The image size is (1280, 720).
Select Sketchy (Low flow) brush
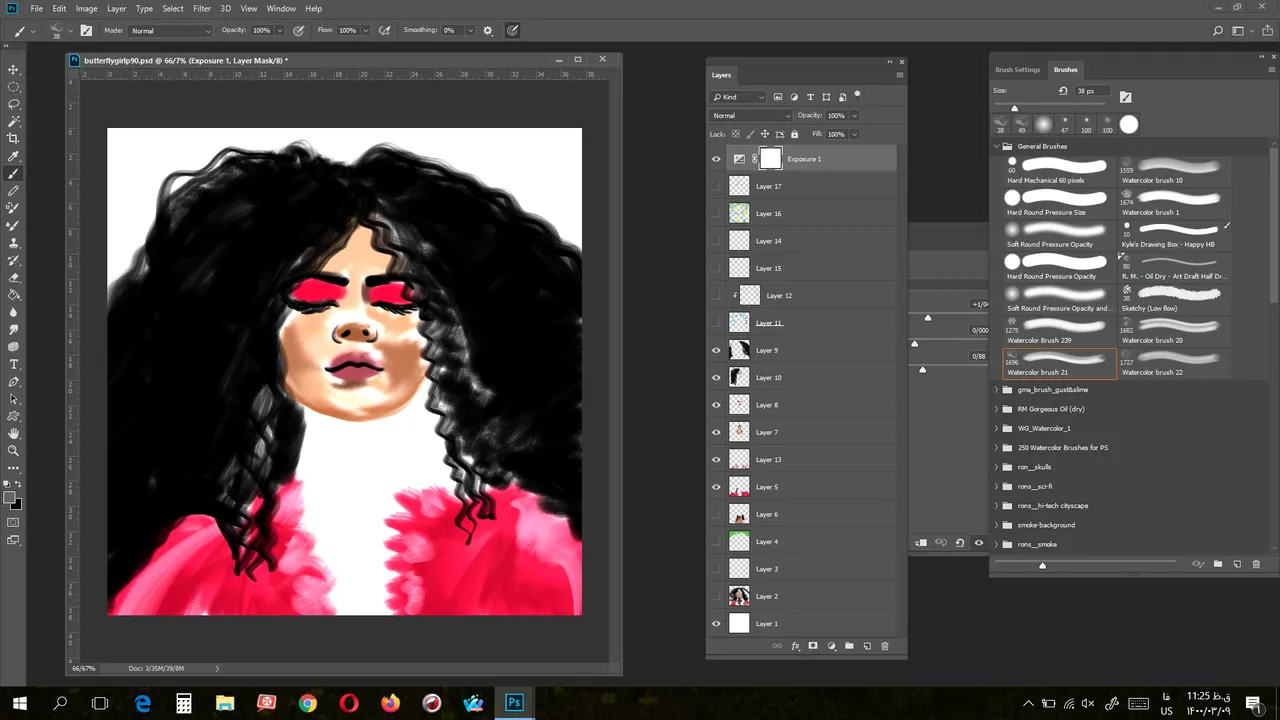(1174, 299)
